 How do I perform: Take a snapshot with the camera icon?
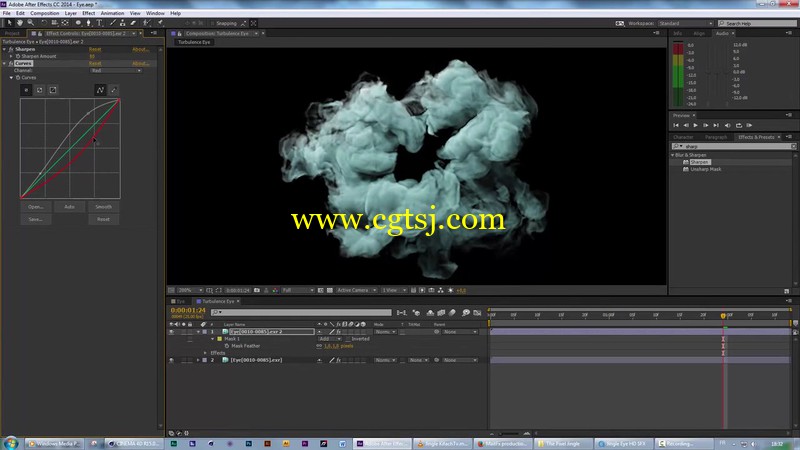(257, 290)
